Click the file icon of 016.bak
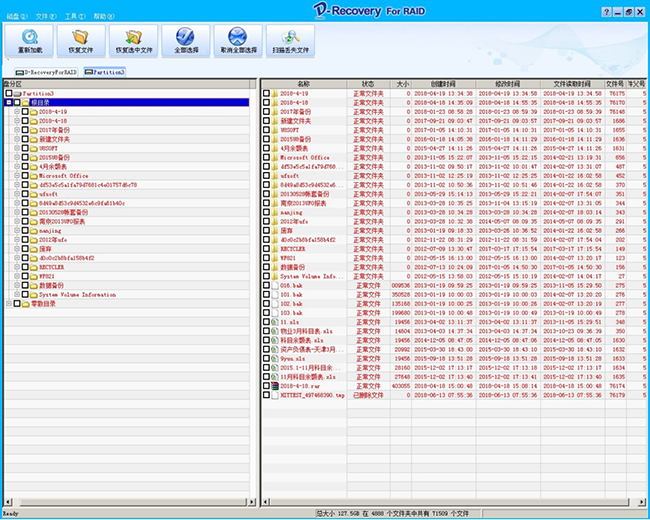This screenshot has width=650, height=520. (274, 285)
